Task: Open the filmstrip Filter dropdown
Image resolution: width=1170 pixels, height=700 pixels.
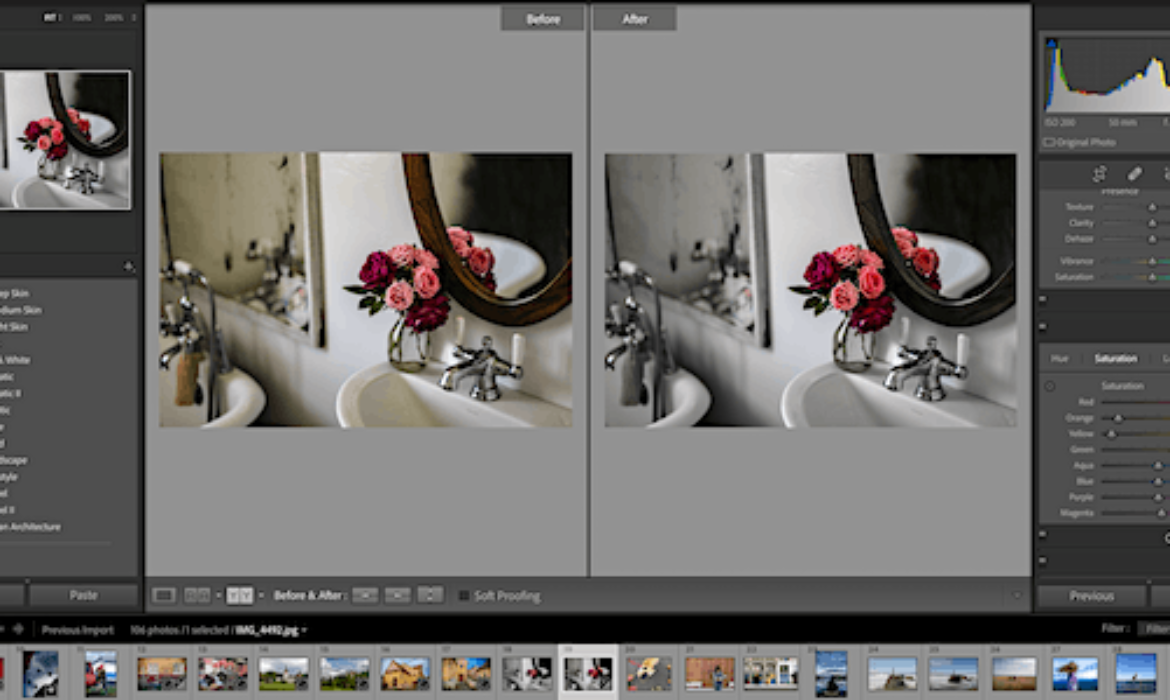Action: [1155, 629]
